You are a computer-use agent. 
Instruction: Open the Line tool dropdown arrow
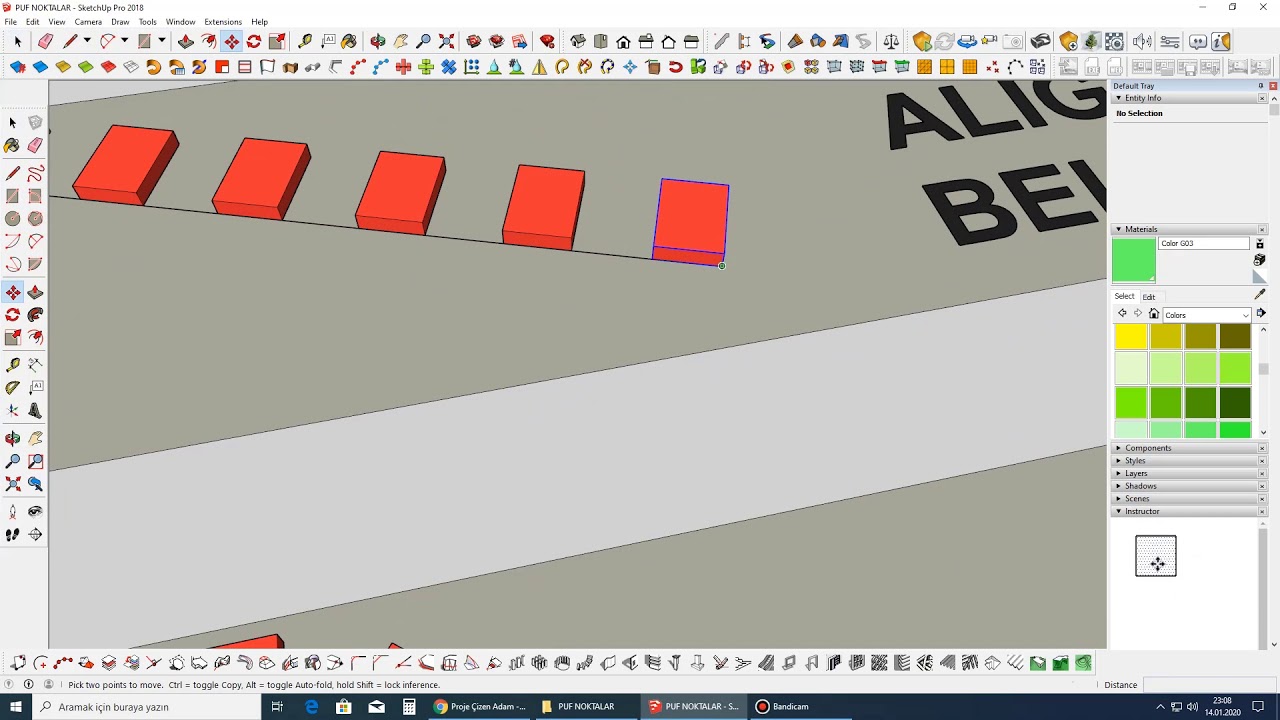point(86,41)
